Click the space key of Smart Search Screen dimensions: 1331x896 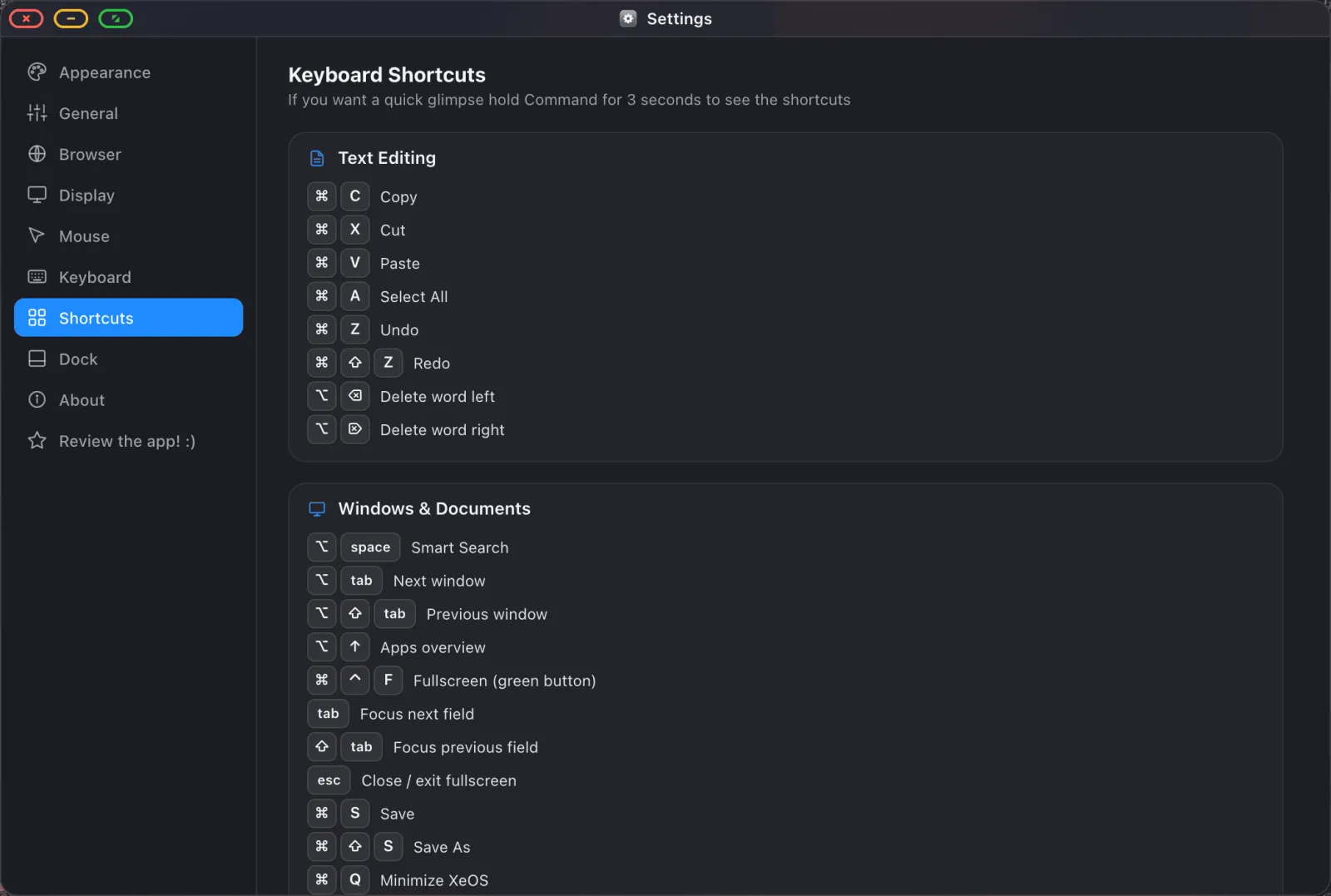point(370,547)
